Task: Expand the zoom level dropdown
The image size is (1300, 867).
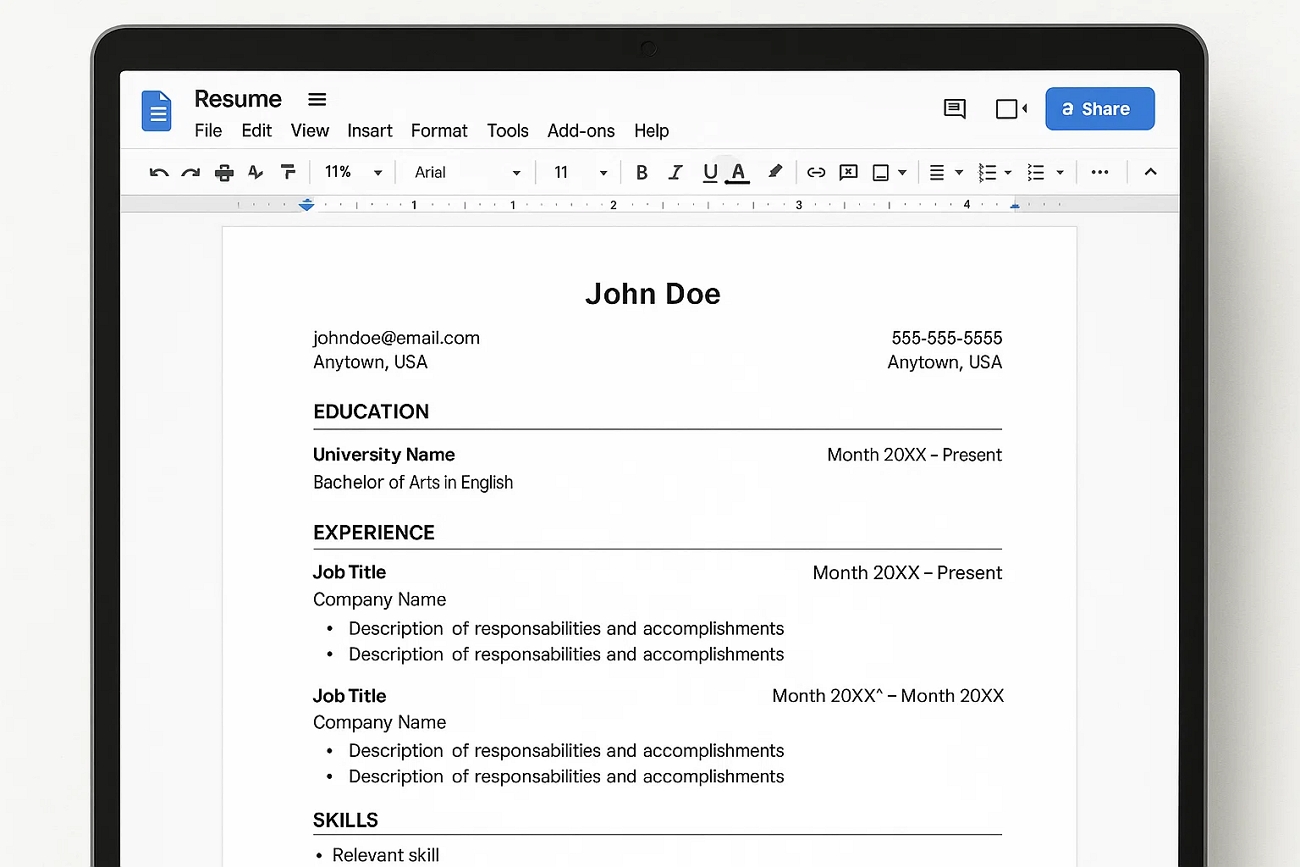Action: pyautogui.click(x=352, y=172)
